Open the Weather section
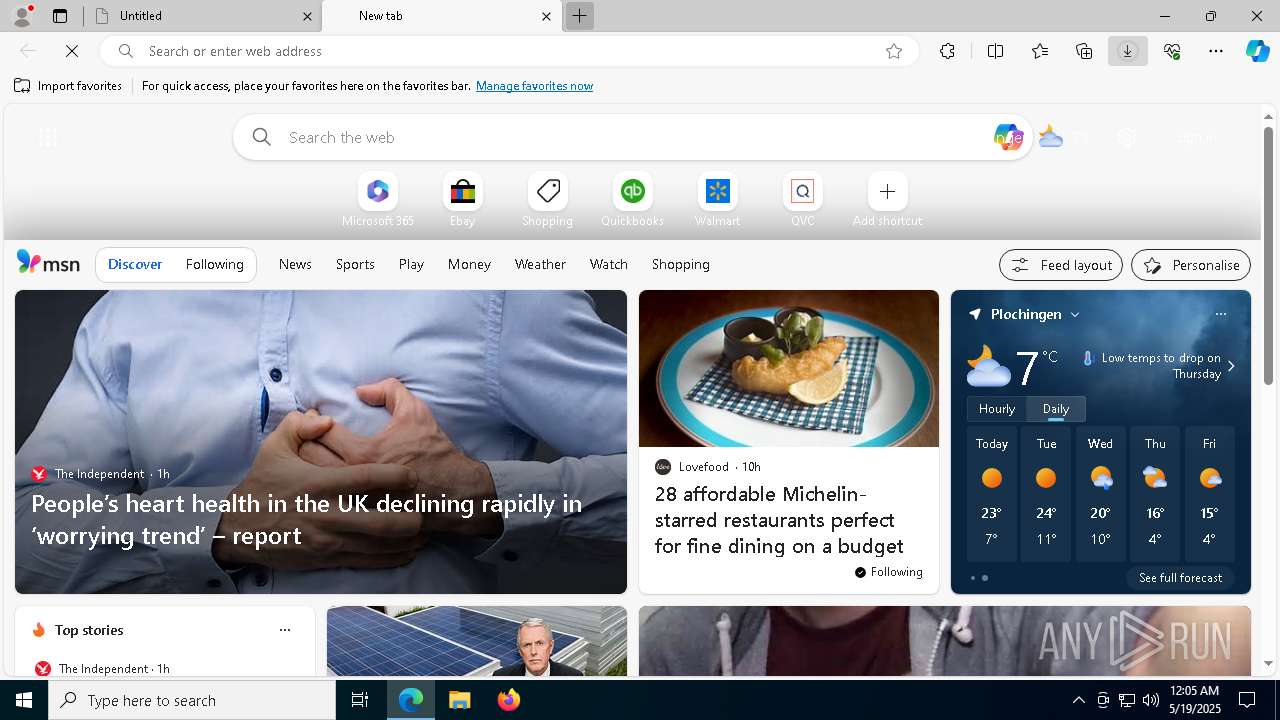The image size is (1280, 720). (x=540, y=264)
